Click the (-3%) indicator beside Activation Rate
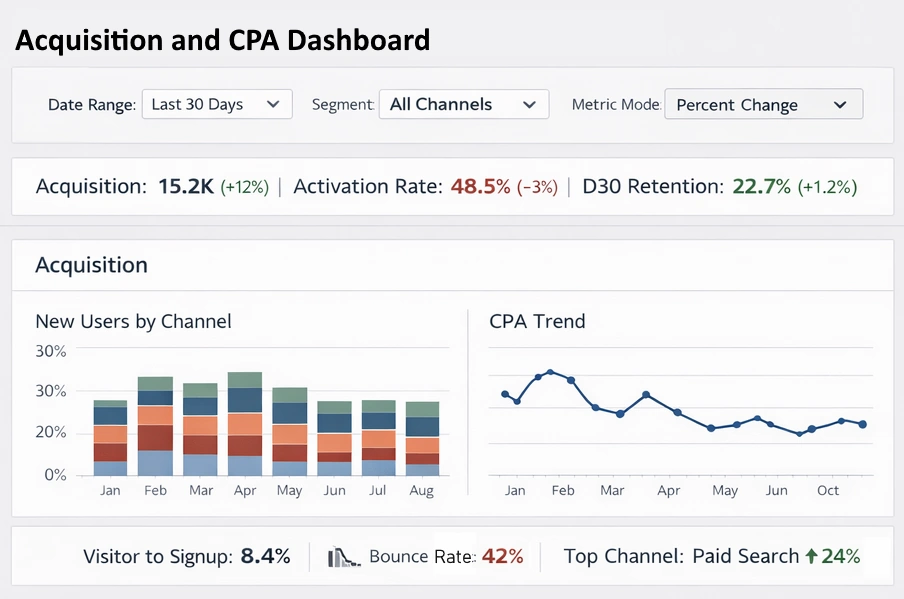This screenshot has width=904, height=599. [539, 187]
